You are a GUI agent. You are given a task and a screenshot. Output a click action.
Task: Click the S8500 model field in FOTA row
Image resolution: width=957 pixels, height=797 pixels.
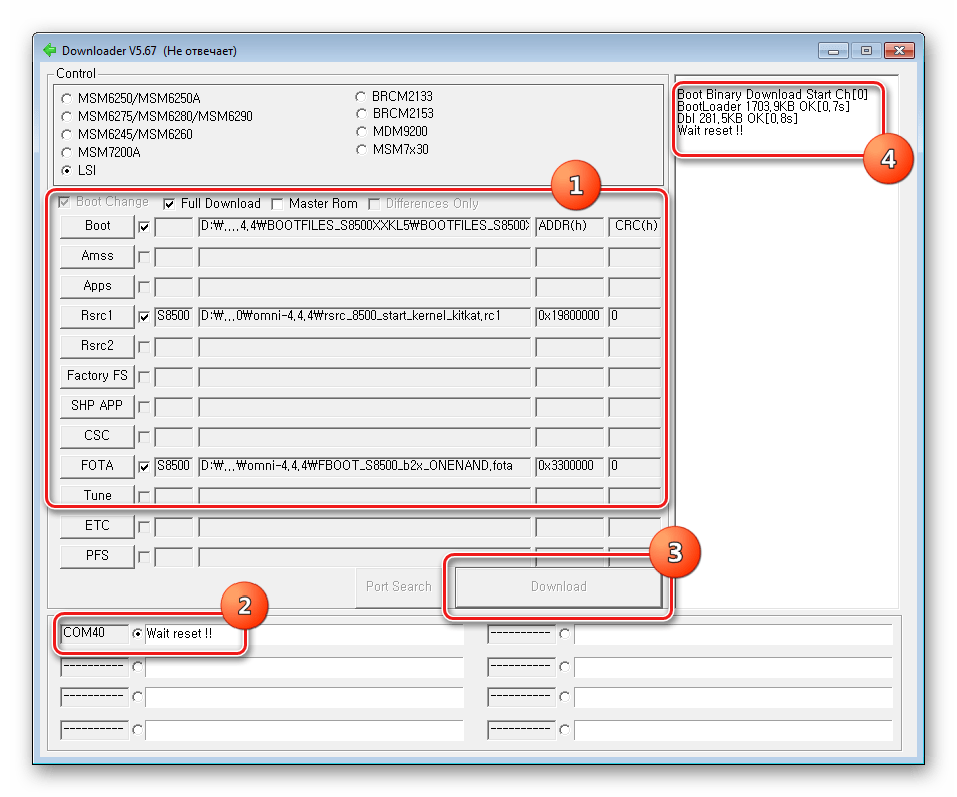(174, 467)
